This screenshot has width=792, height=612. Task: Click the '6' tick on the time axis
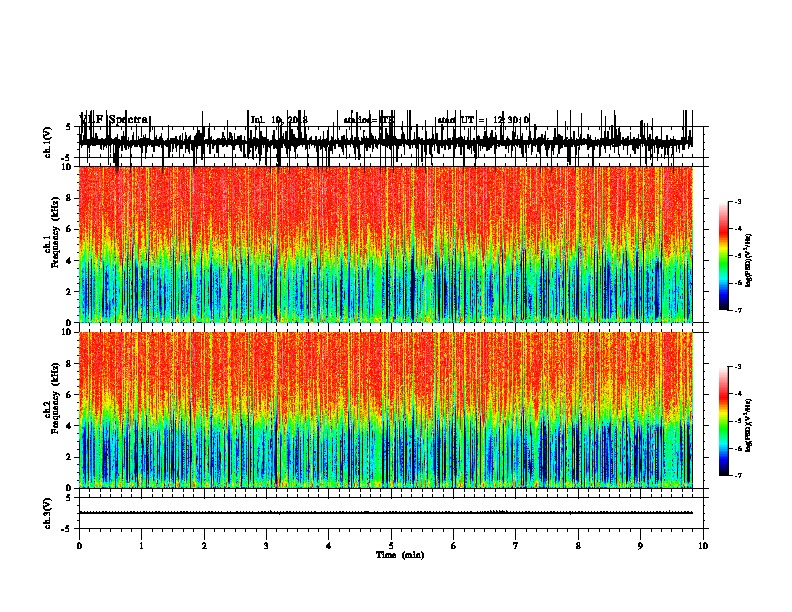[x=453, y=545]
